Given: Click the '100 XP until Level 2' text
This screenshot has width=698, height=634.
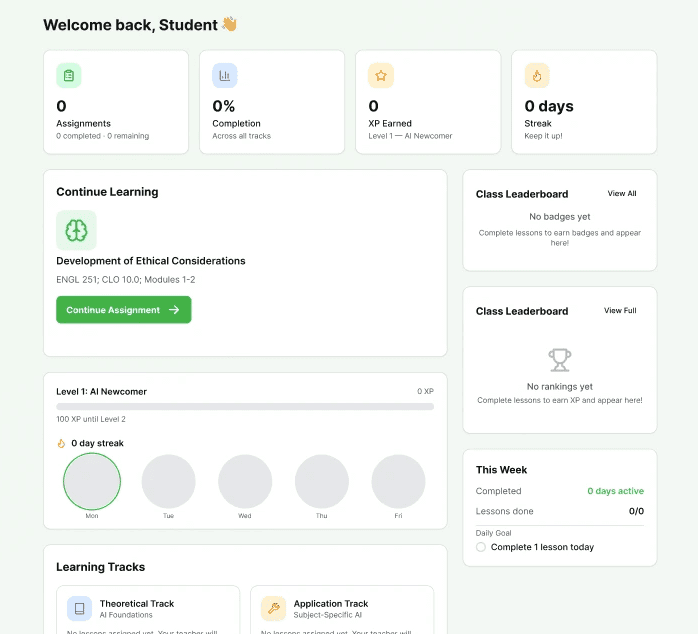Looking at the screenshot, I should (x=91, y=419).
